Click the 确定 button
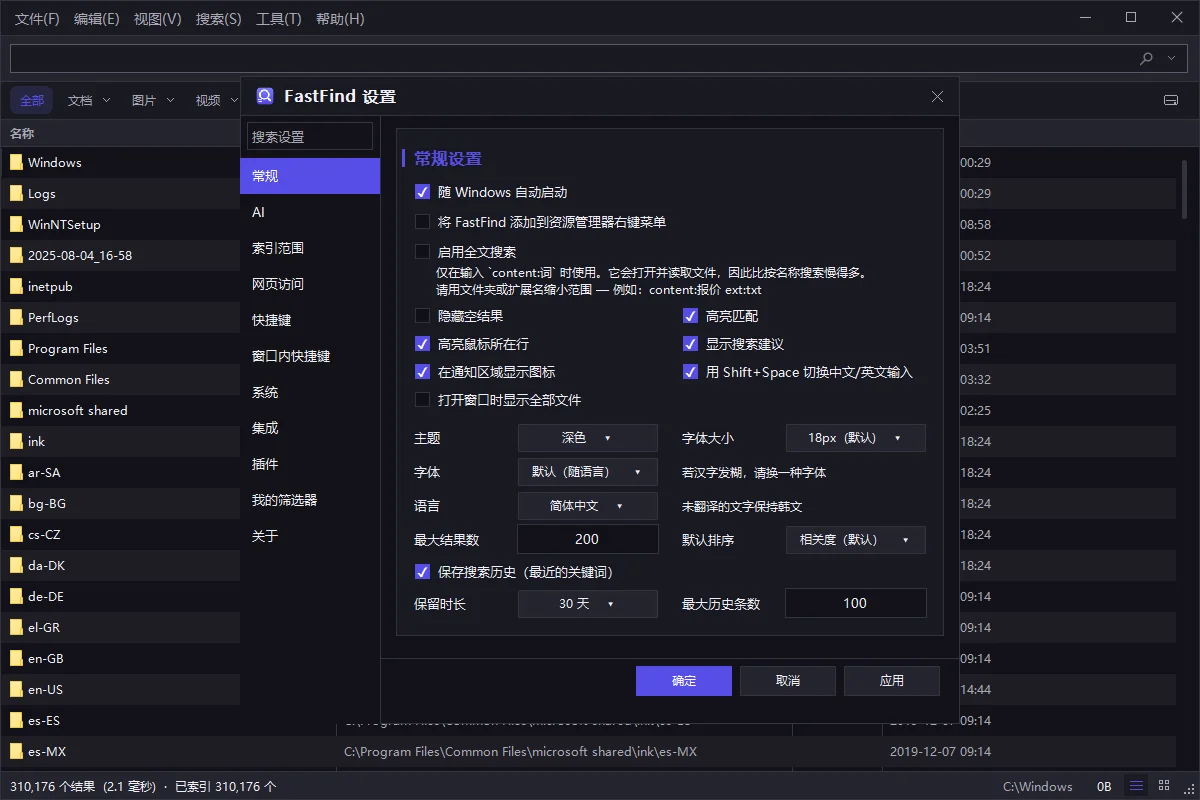Viewport: 1200px width, 800px height. click(684, 680)
